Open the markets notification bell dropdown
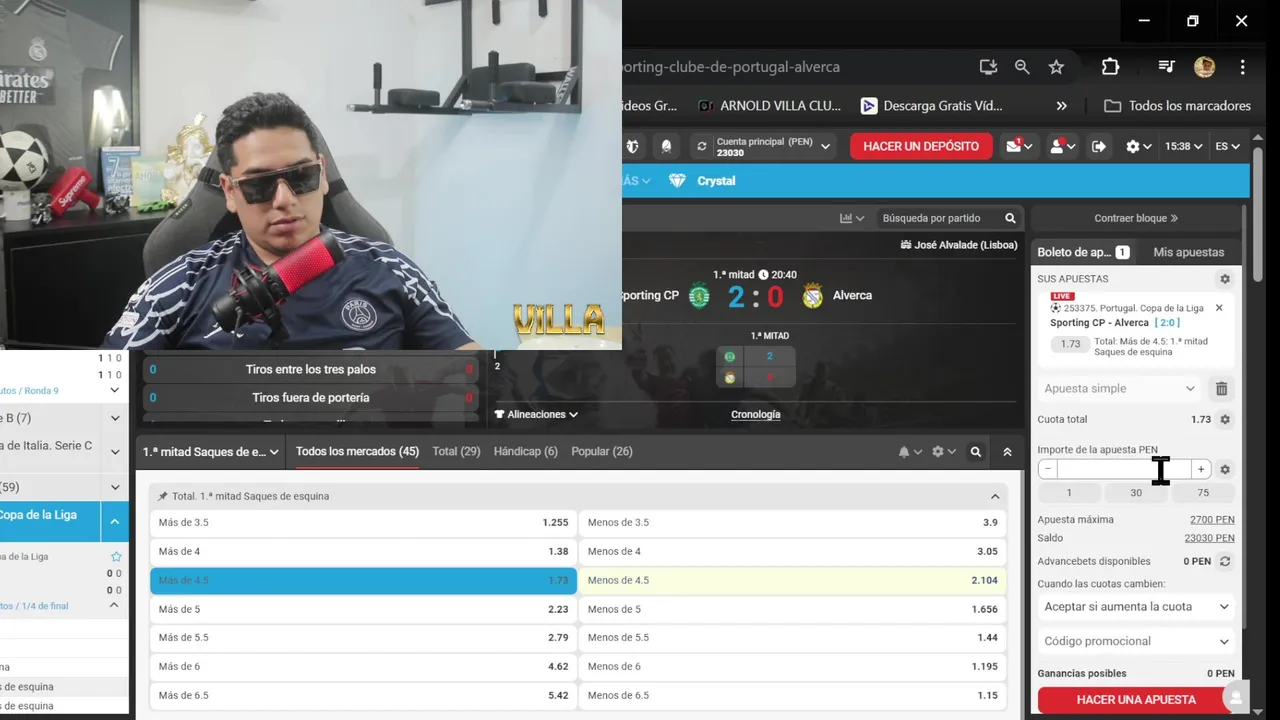 tap(909, 452)
